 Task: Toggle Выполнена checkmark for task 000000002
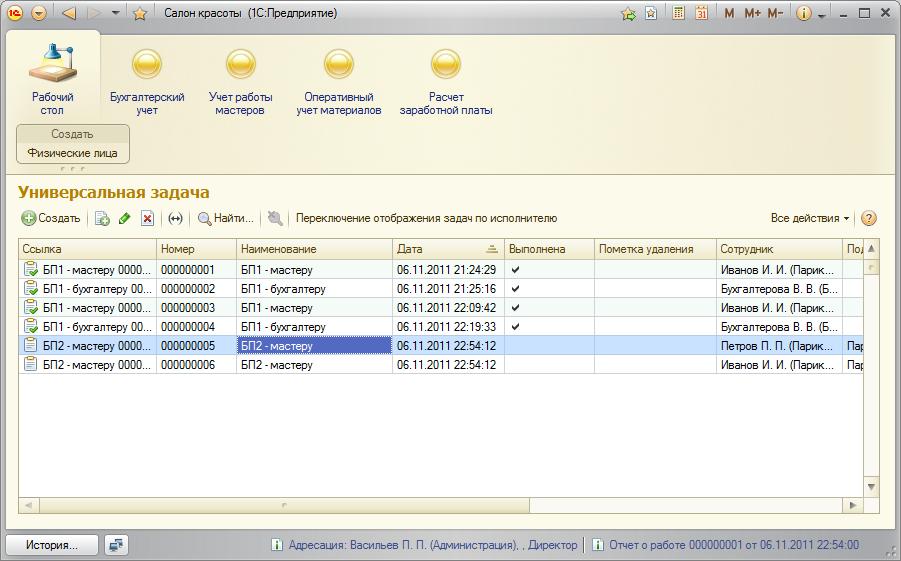[515, 289]
